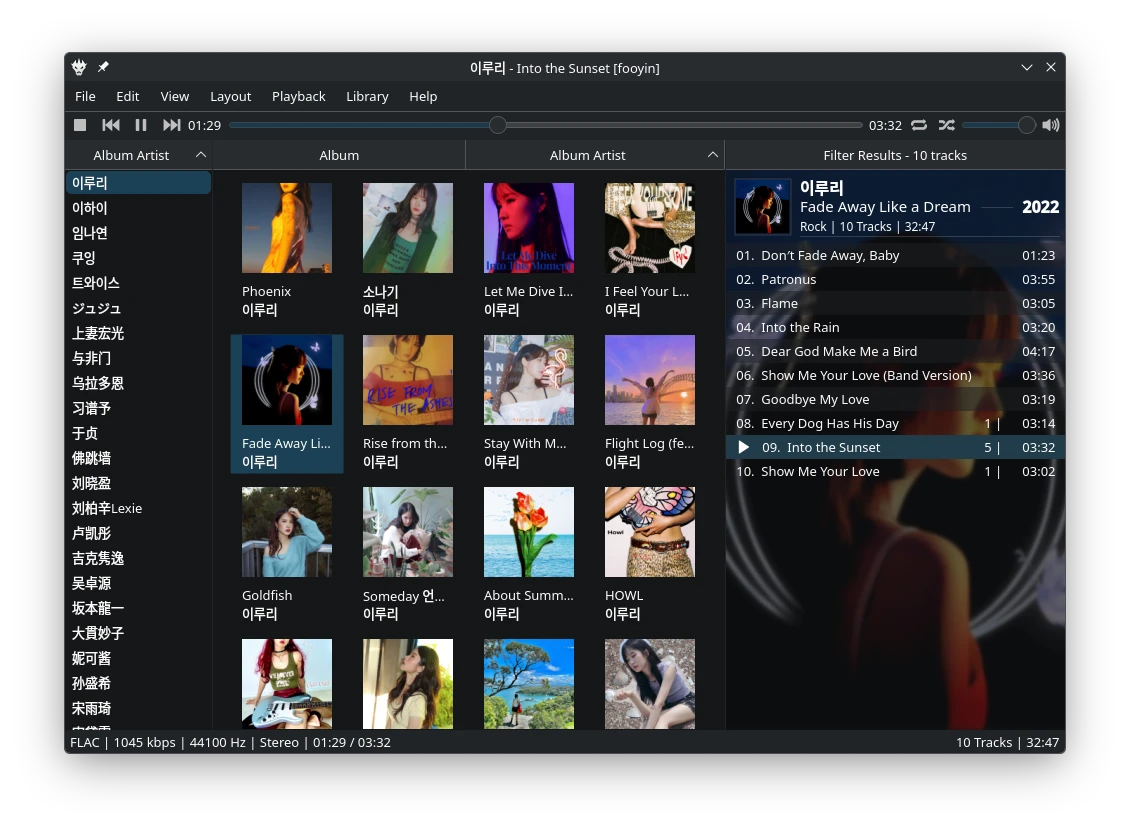Click the Album column header

[x=339, y=155]
